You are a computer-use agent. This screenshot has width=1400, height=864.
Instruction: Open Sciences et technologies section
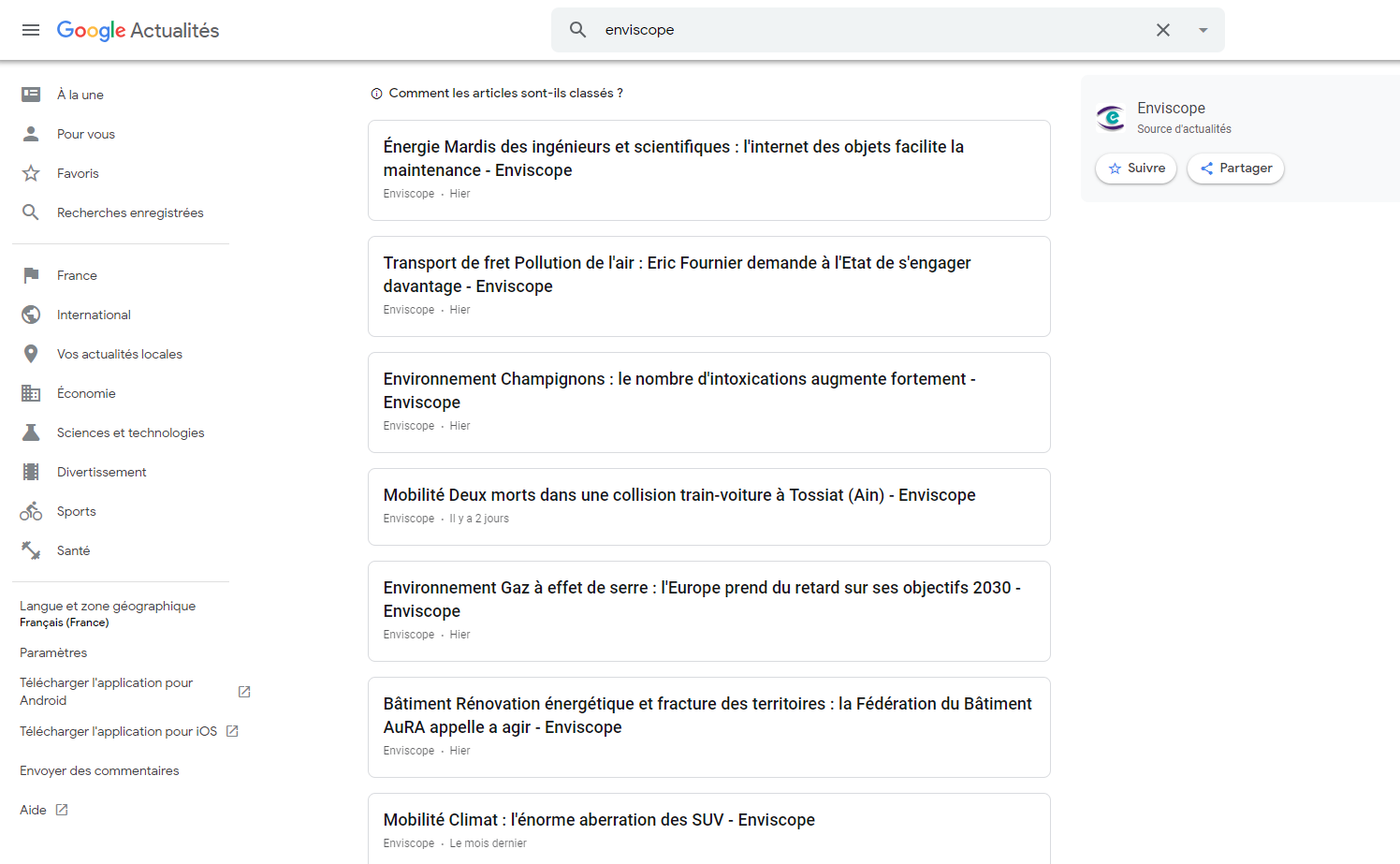tap(130, 432)
